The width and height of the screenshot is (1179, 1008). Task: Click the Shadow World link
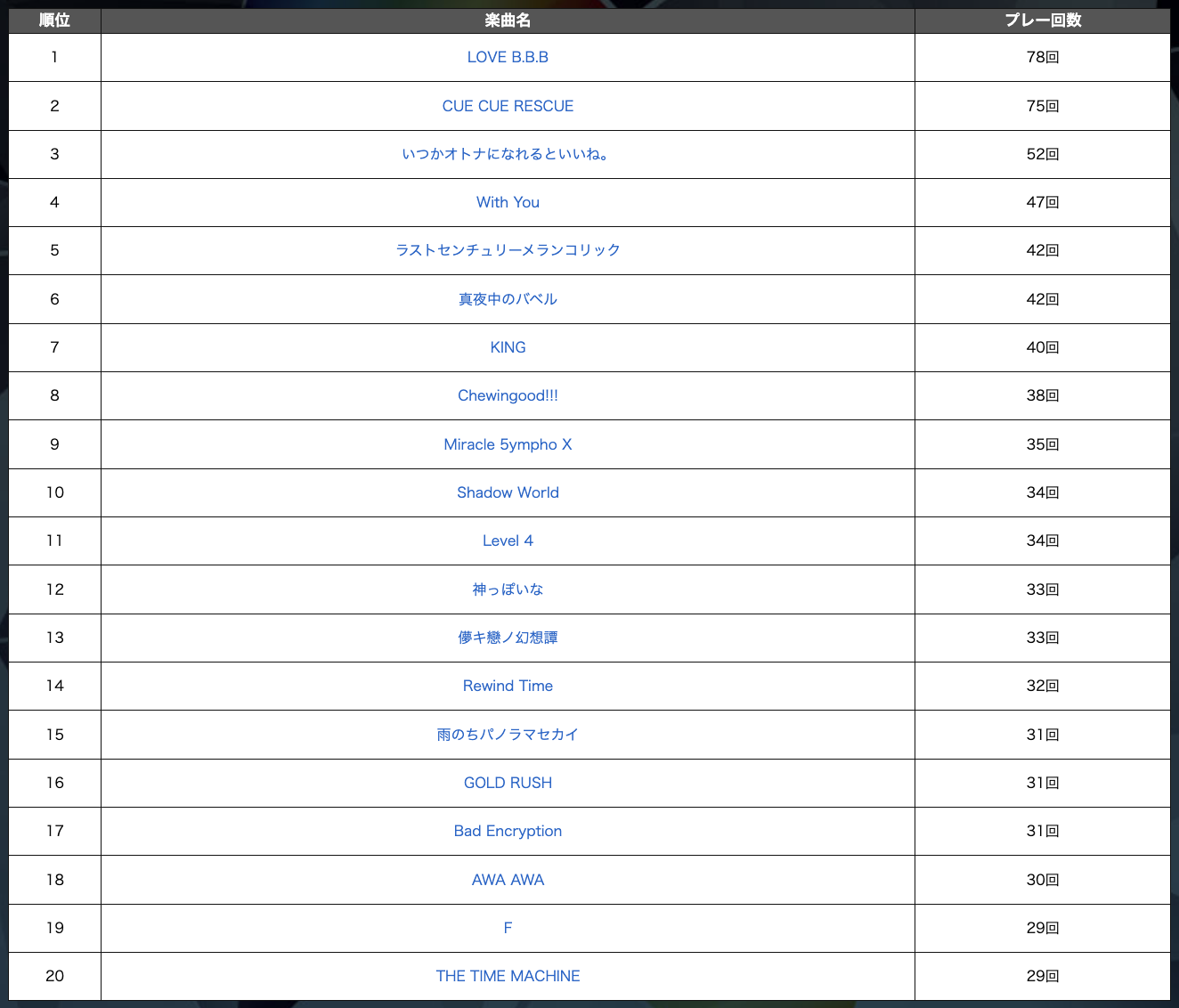pyautogui.click(x=508, y=492)
